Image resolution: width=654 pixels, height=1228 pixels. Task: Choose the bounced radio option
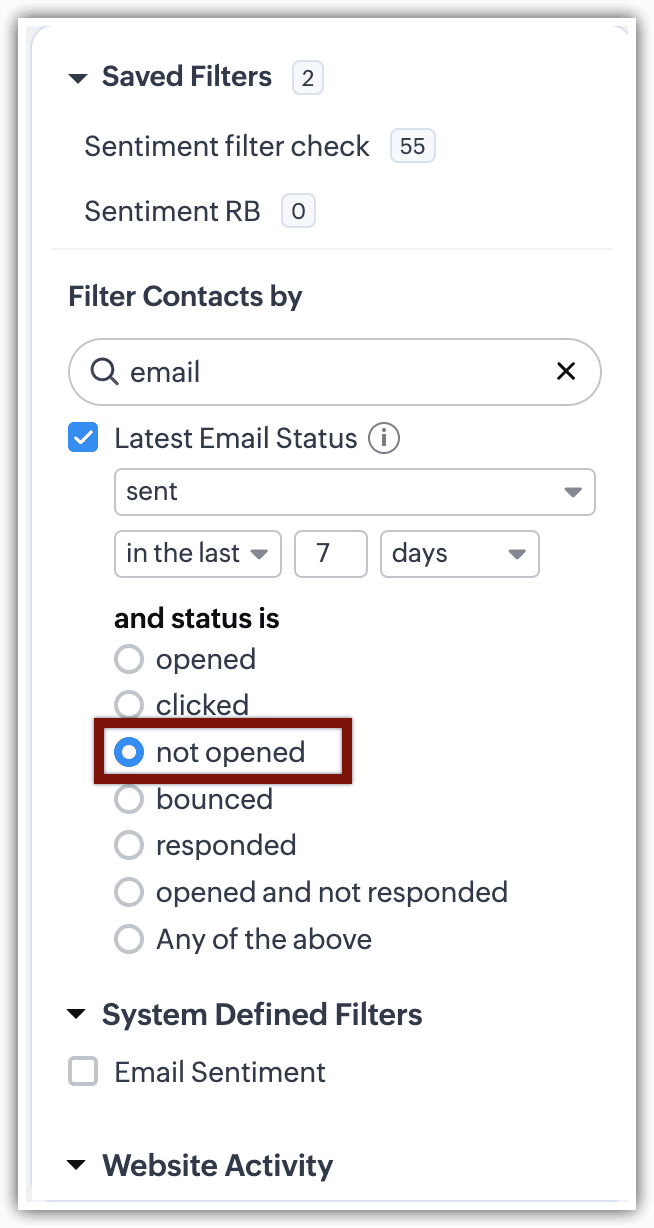tap(129, 799)
